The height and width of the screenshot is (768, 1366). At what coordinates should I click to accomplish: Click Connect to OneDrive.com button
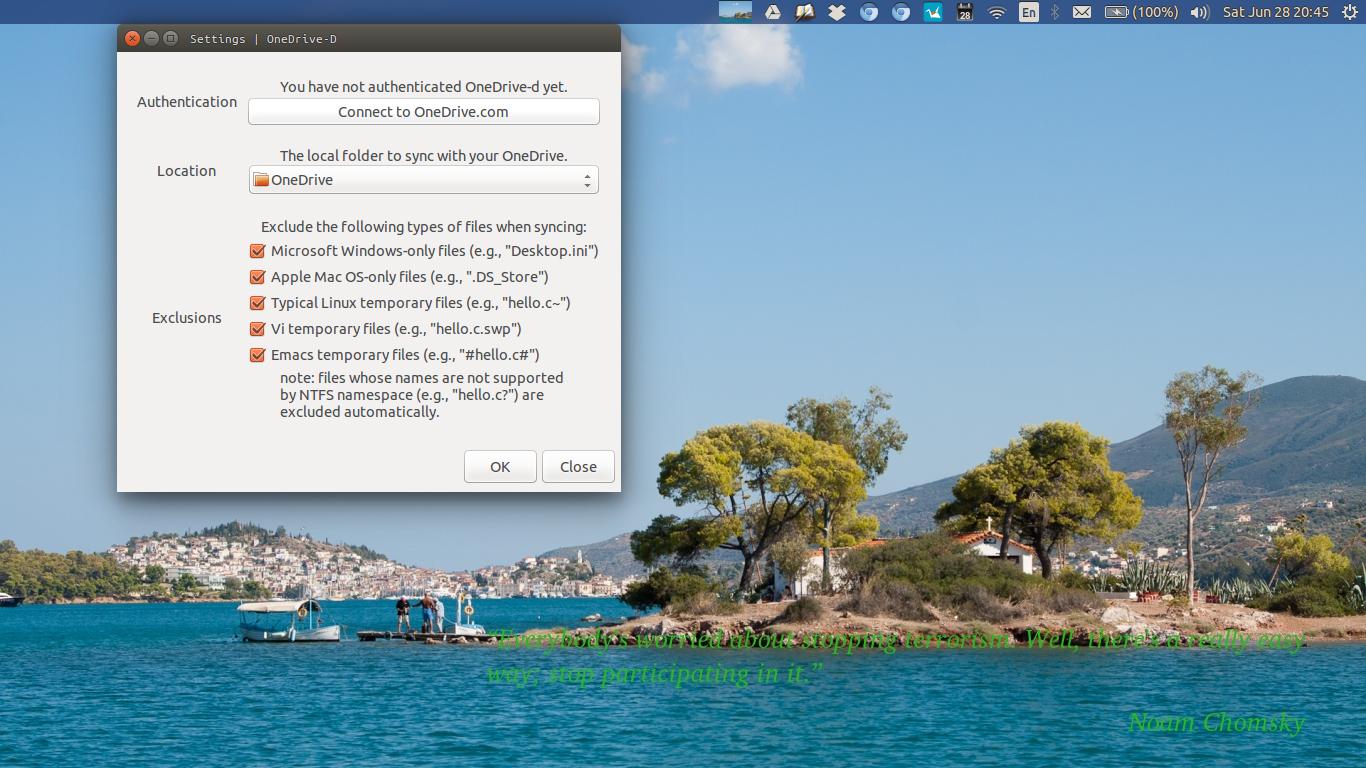[x=424, y=112]
